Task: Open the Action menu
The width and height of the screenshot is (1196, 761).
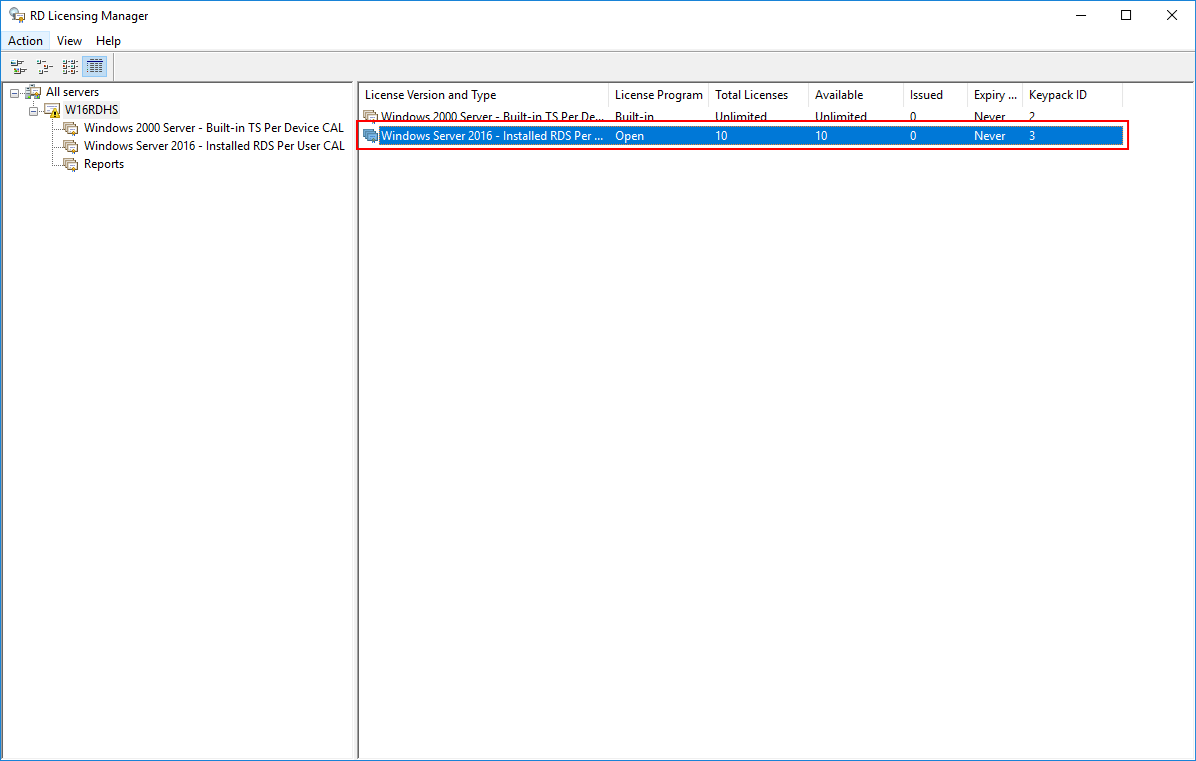Action: click(25, 41)
